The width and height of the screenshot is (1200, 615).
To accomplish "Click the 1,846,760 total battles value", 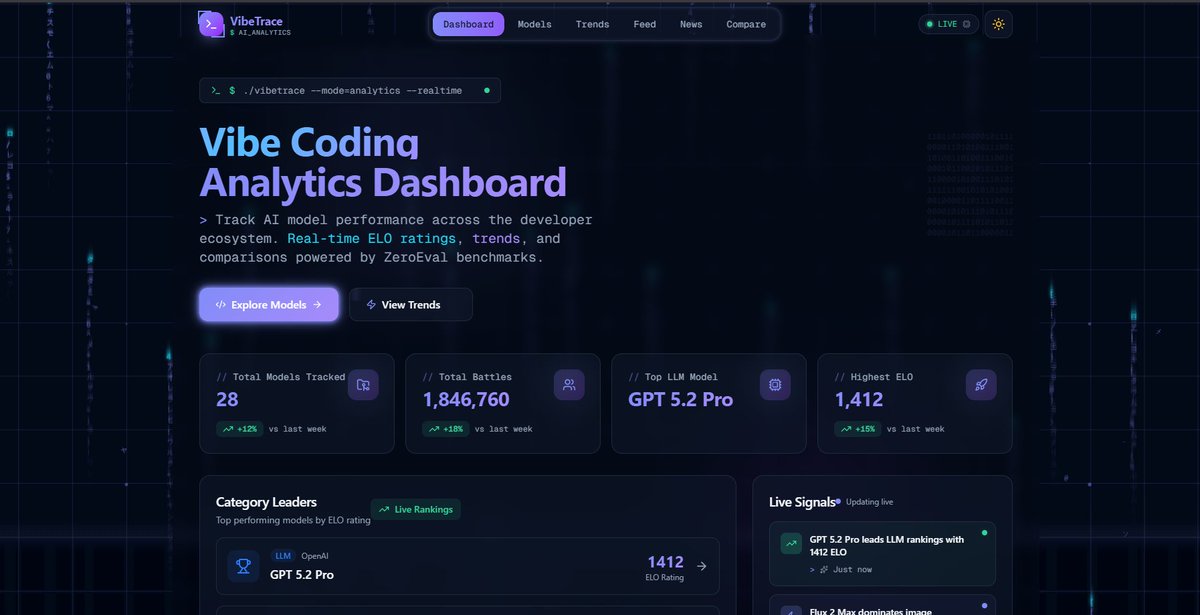I will pyautogui.click(x=466, y=400).
